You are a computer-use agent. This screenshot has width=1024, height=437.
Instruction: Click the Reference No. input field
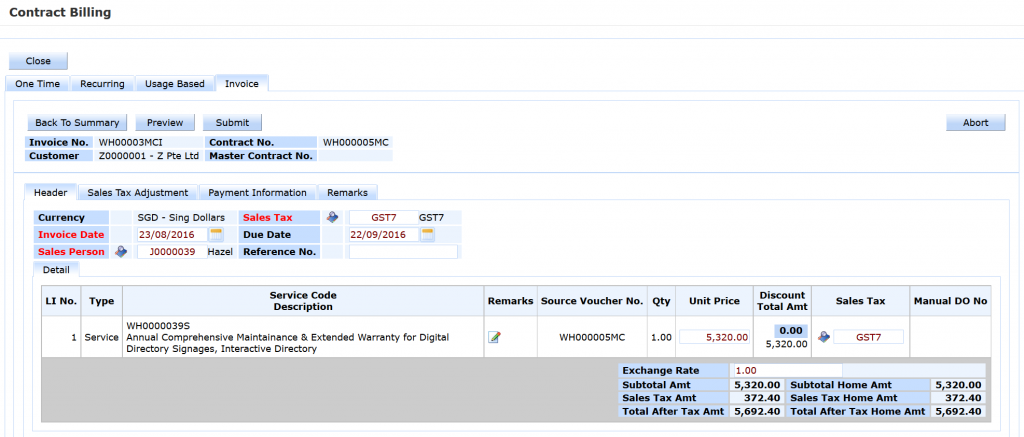pyautogui.click(x=402, y=252)
